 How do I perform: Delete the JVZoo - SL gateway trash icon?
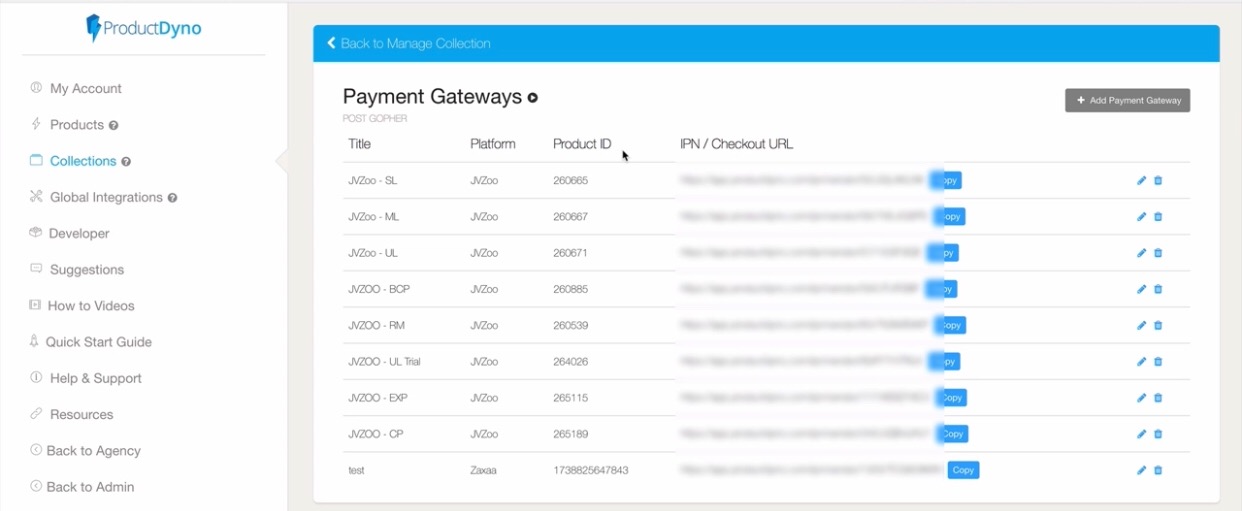click(1158, 181)
